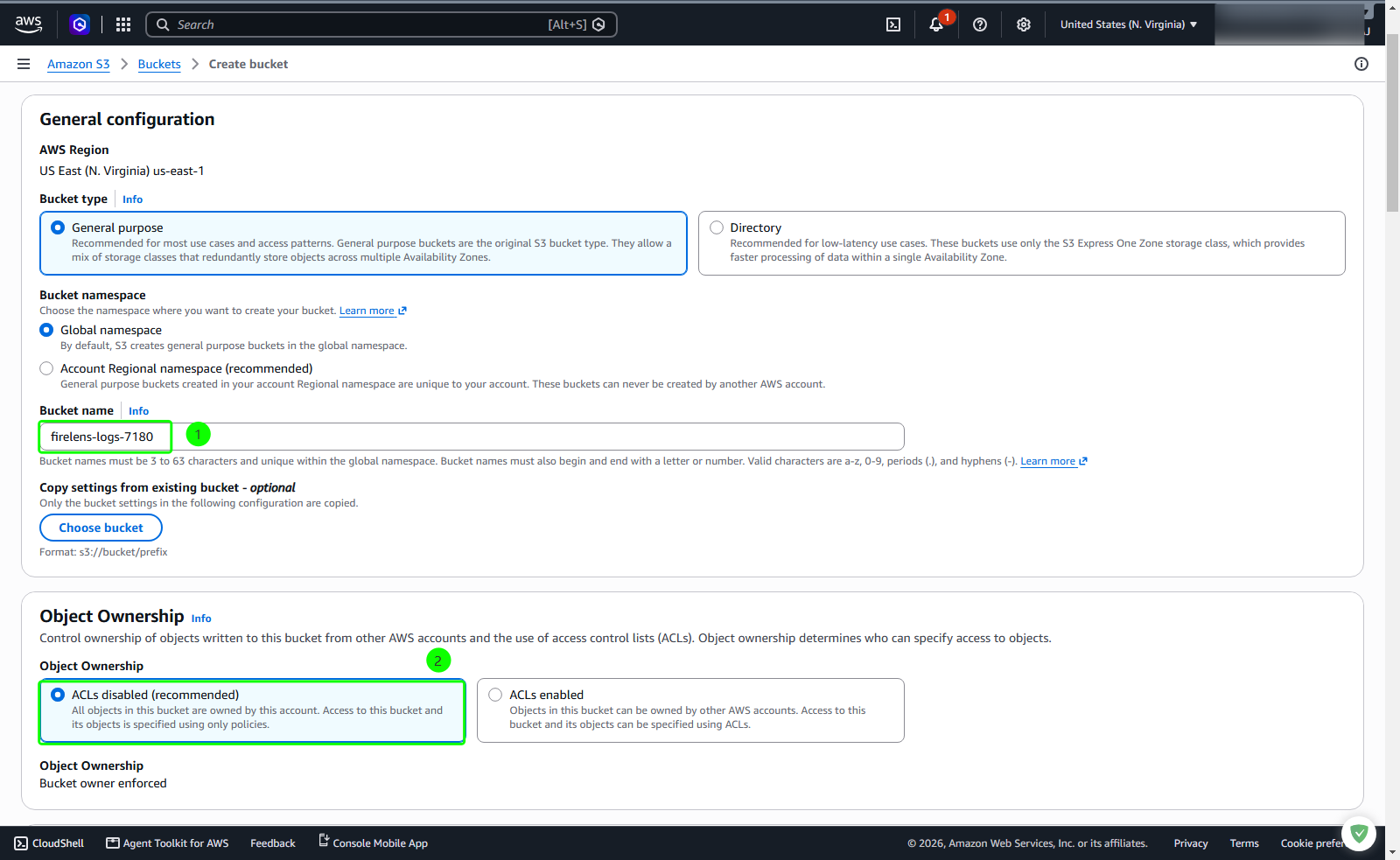Click the green shield badge icon
Screen dimensions: 1400x860
click(x=1359, y=833)
